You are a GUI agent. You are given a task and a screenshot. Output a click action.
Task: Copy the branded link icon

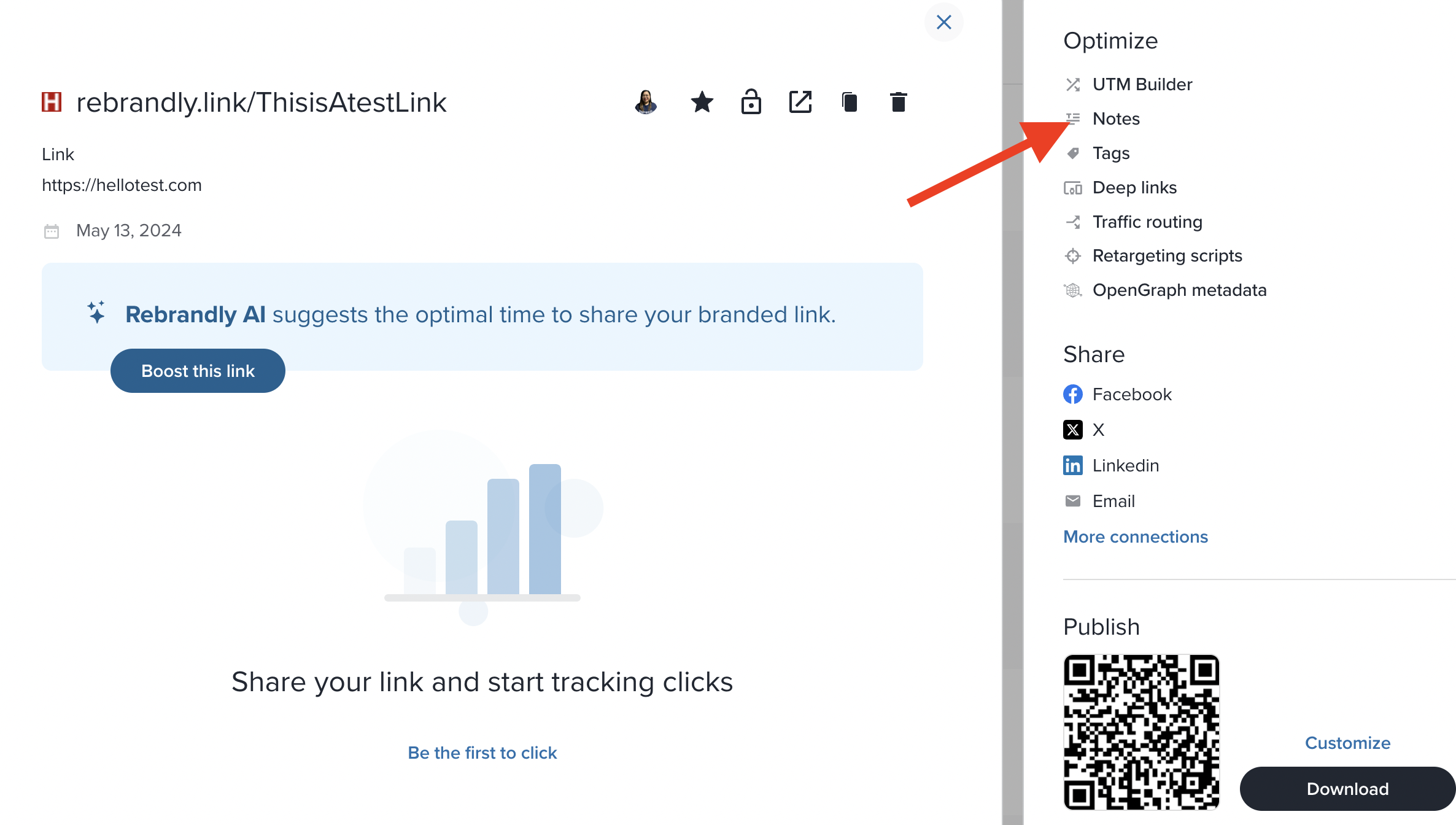(x=850, y=102)
